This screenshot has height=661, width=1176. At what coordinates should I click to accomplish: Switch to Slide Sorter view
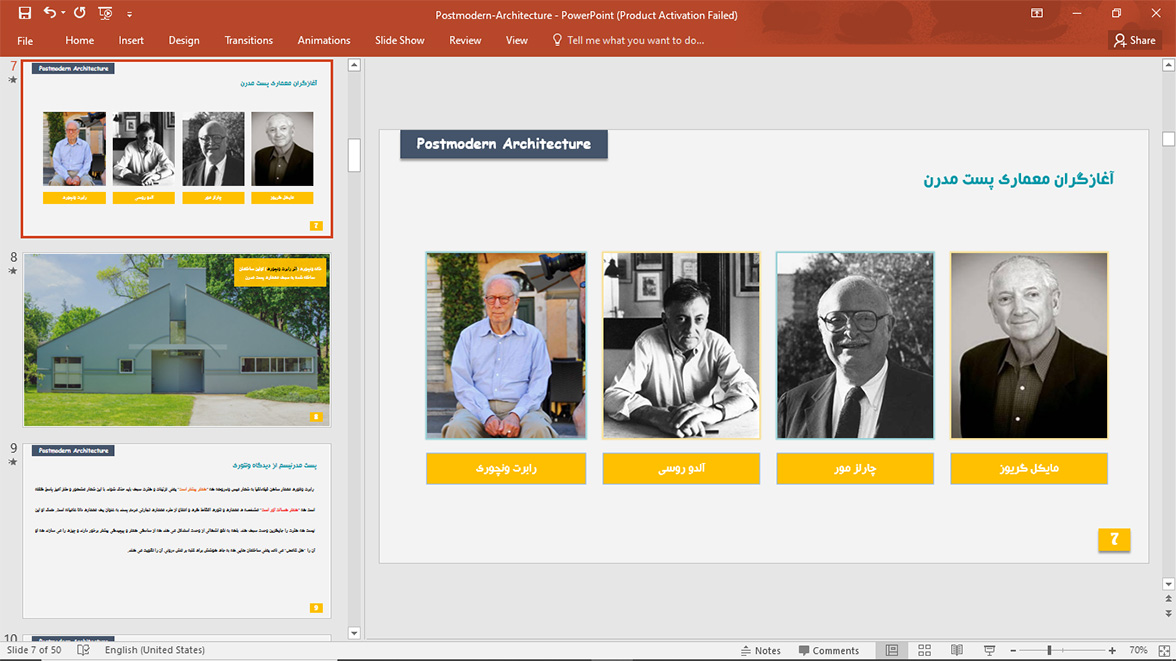point(925,650)
